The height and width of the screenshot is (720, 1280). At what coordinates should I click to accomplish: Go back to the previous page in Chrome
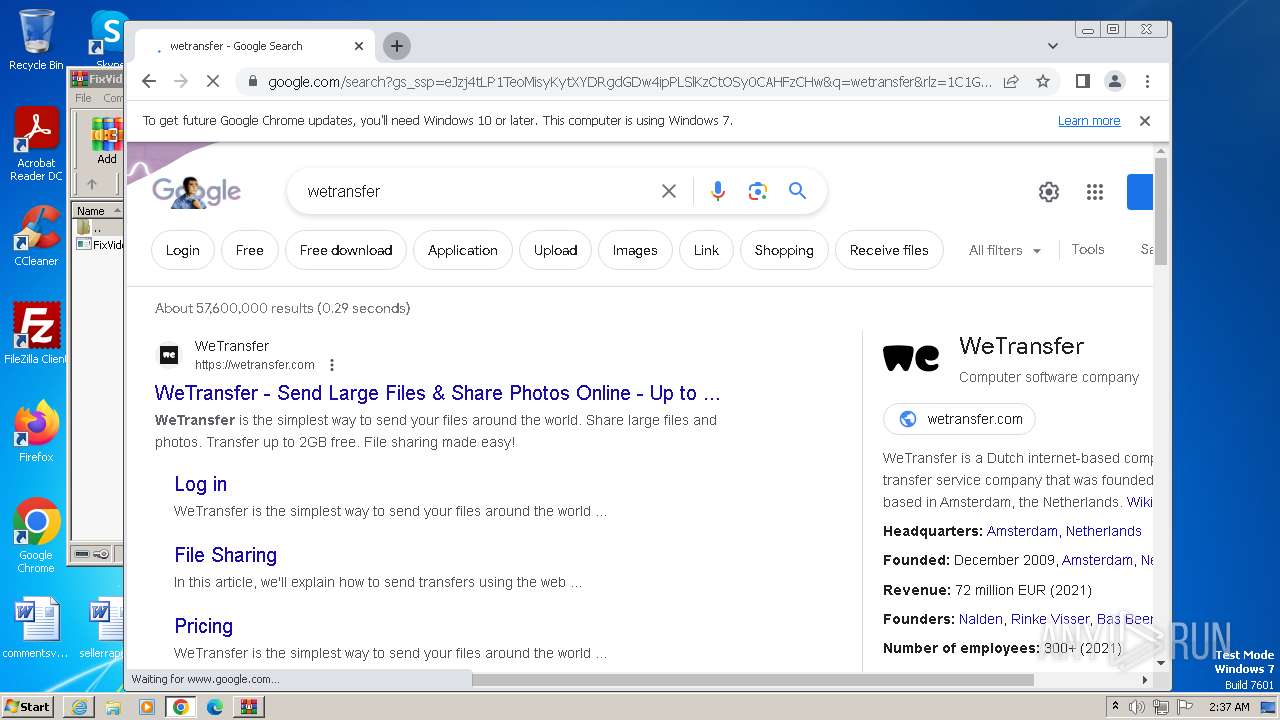(x=149, y=81)
